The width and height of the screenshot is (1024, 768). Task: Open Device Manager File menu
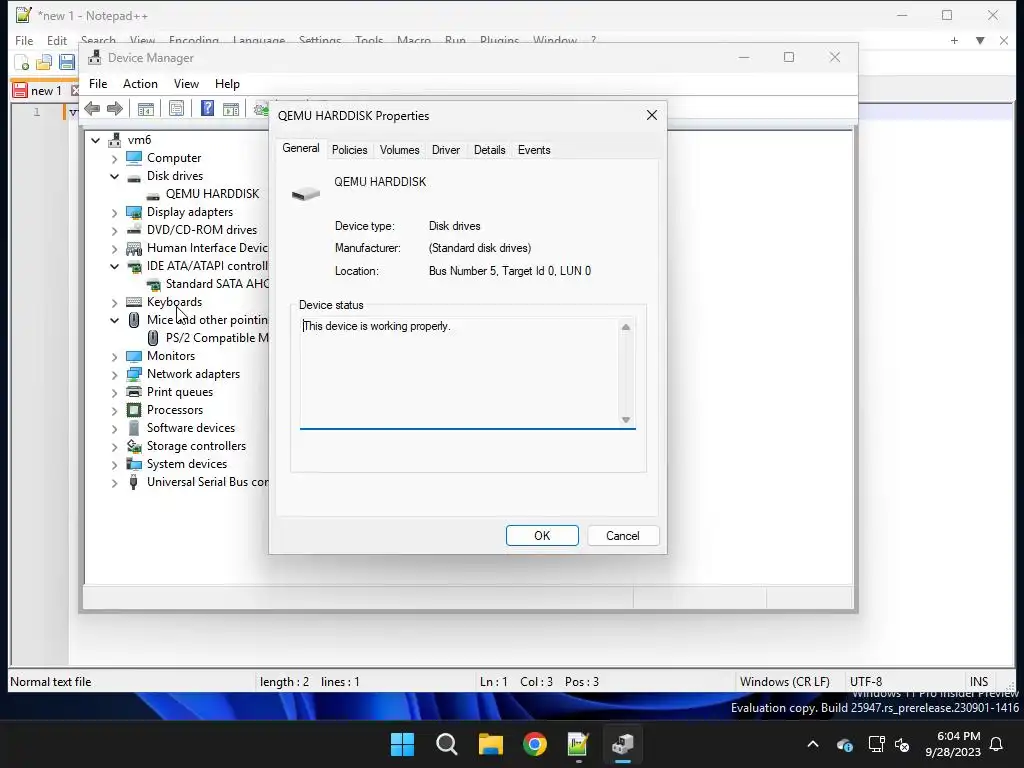98,84
